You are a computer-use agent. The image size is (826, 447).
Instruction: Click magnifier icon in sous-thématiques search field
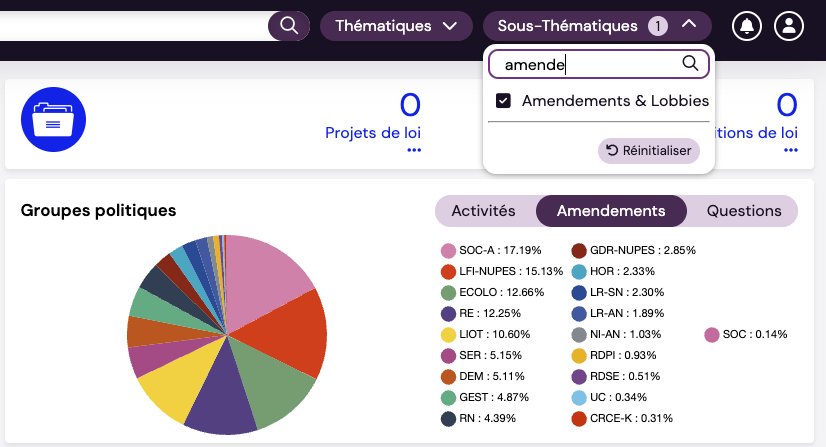690,64
